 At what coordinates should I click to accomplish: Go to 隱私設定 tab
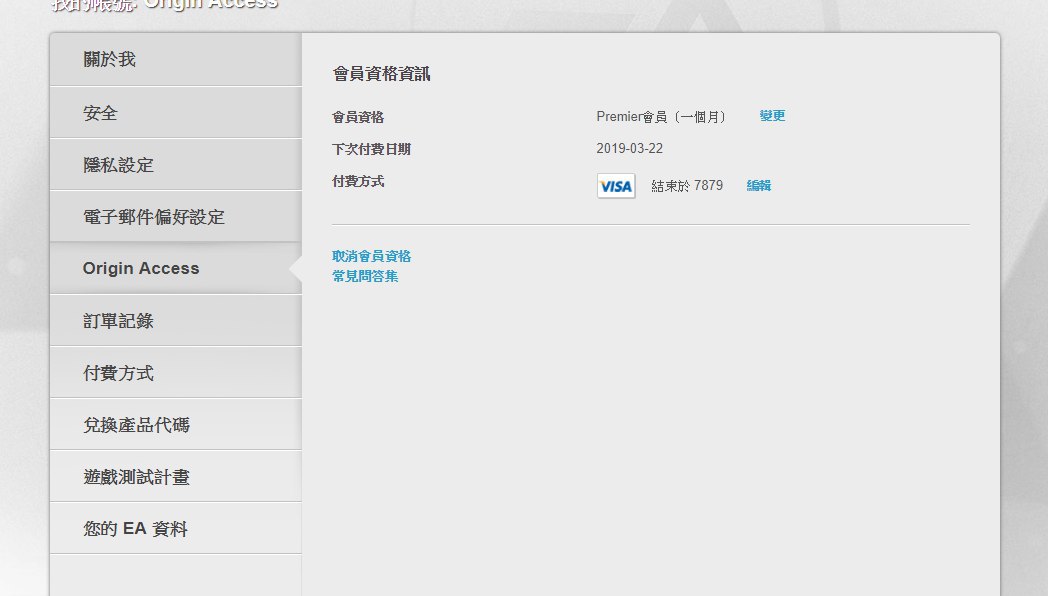[176, 164]
